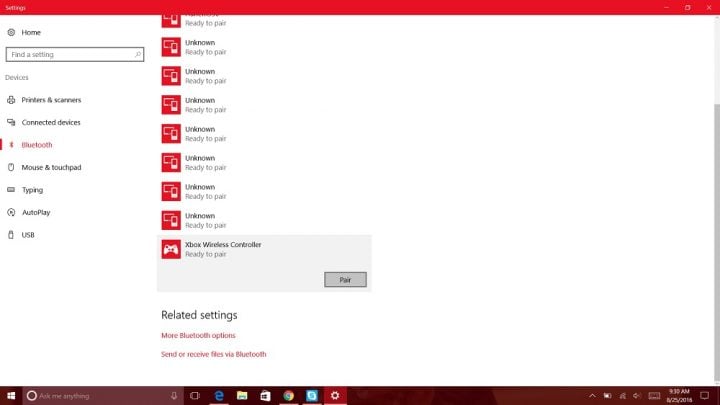Open Task View from the taskbar
The image size is (720, 405).
(x=195, y=396)
